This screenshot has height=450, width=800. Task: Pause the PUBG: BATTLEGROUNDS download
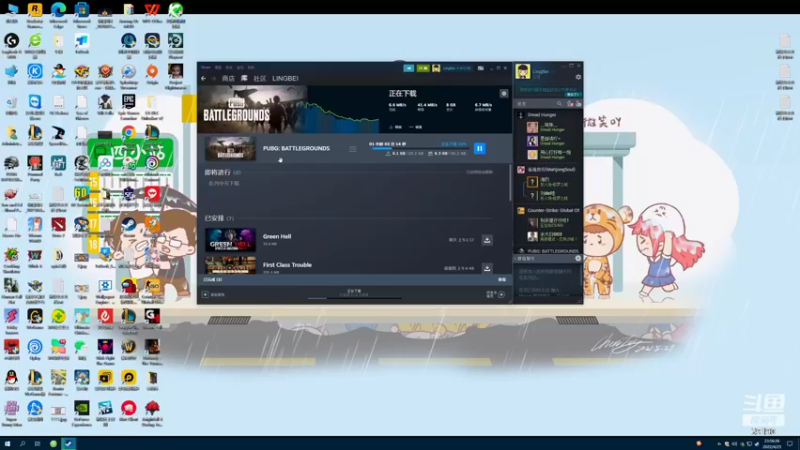click(x=480, y=148)
